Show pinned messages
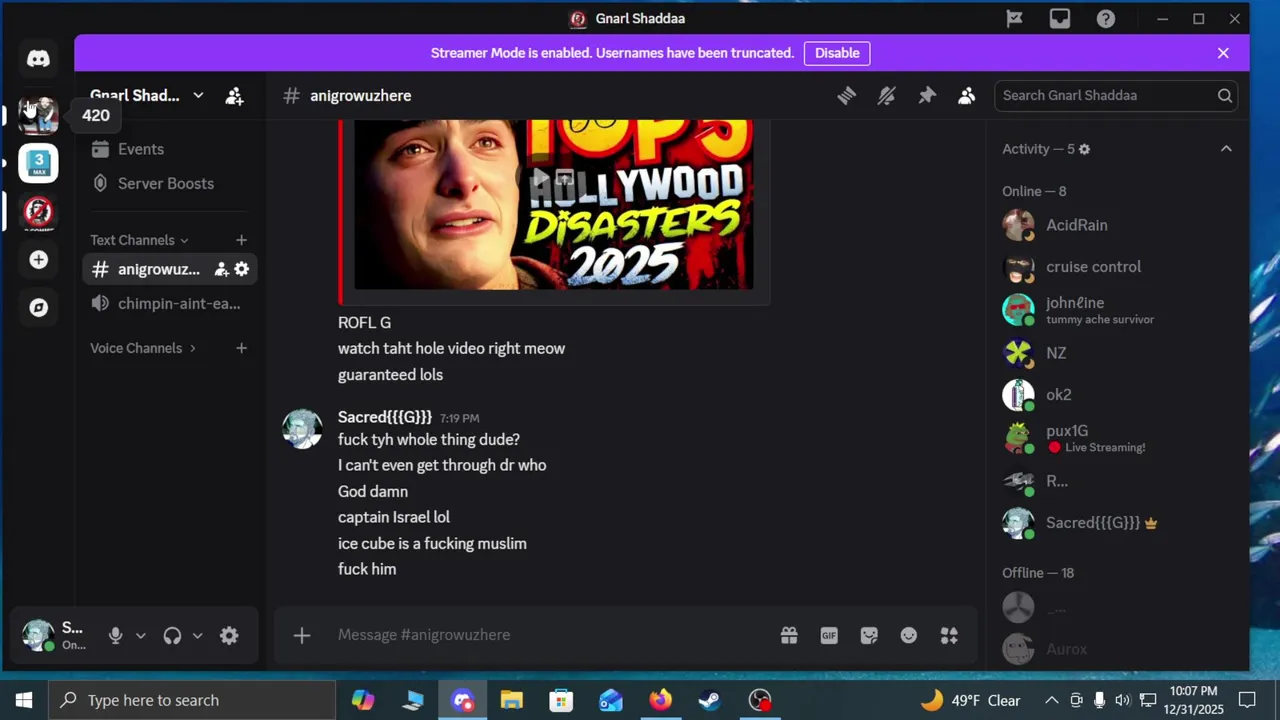Screen dimensions: 1280x720 [x=927, y=96]
